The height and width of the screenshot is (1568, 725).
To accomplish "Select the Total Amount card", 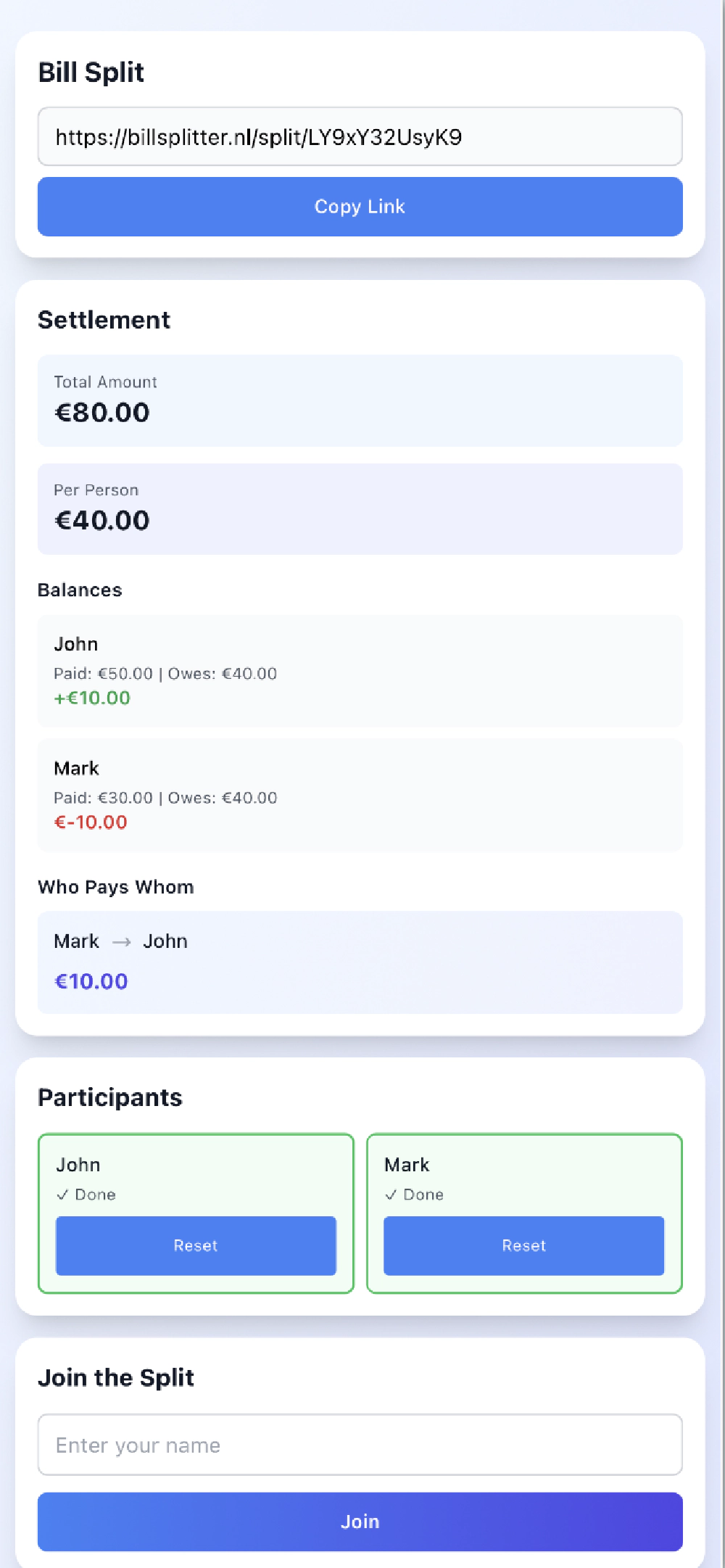I will (x=360, y=400).
